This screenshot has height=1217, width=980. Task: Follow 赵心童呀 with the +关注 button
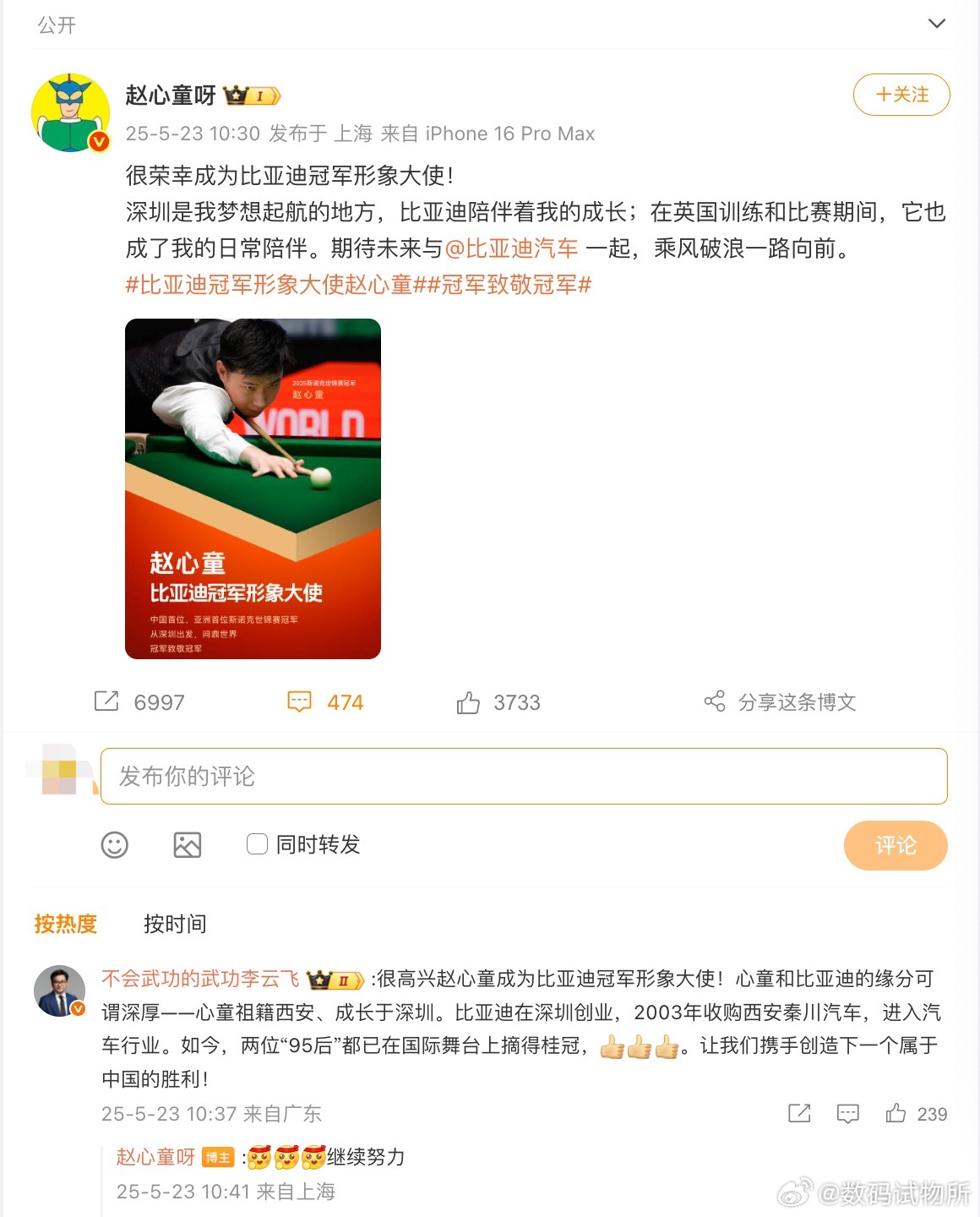point(901,95)
